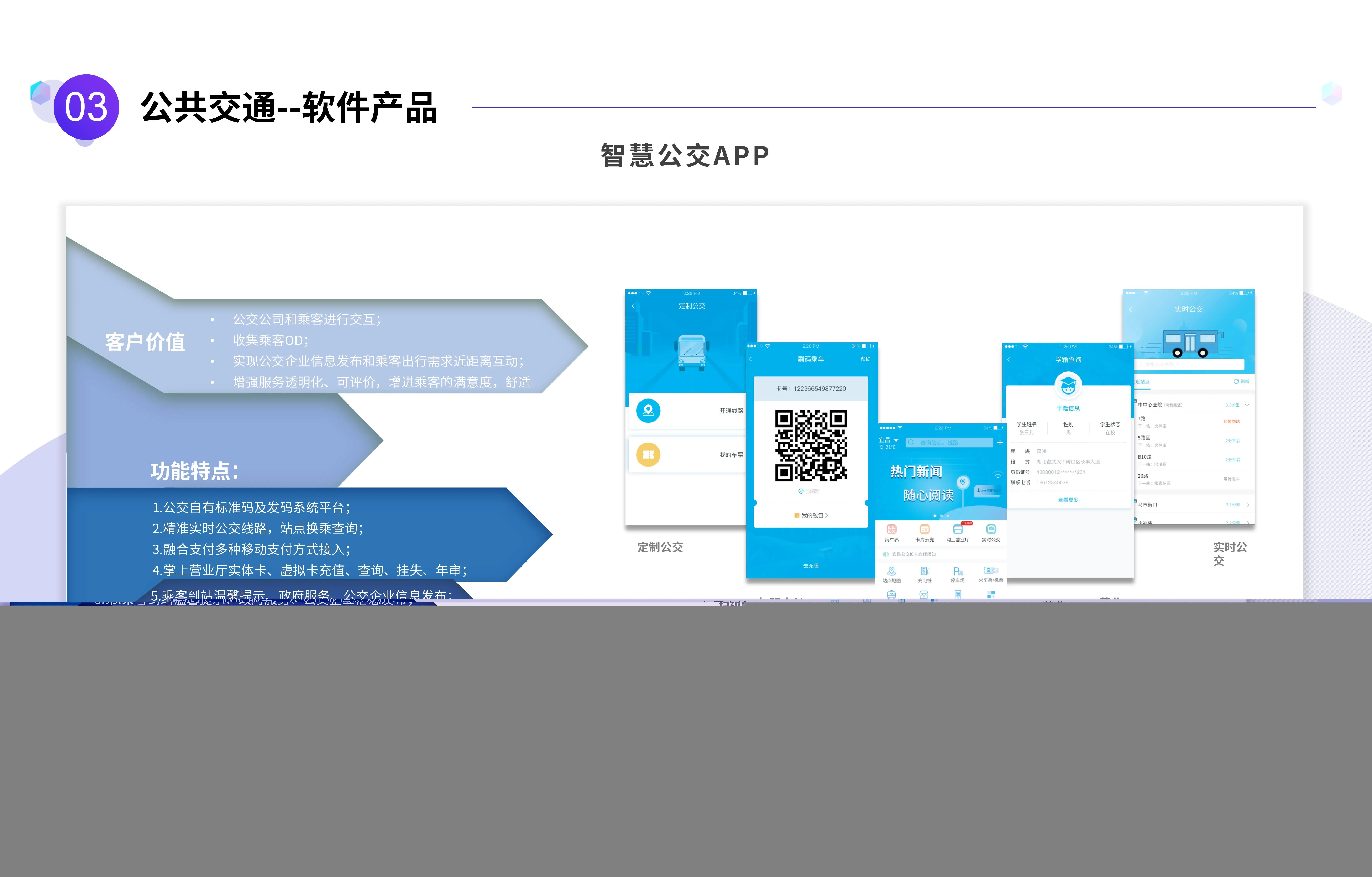Viewport: 1372px width, 877px height.
Task: Click the 功能特点 label
Action: 194,471
